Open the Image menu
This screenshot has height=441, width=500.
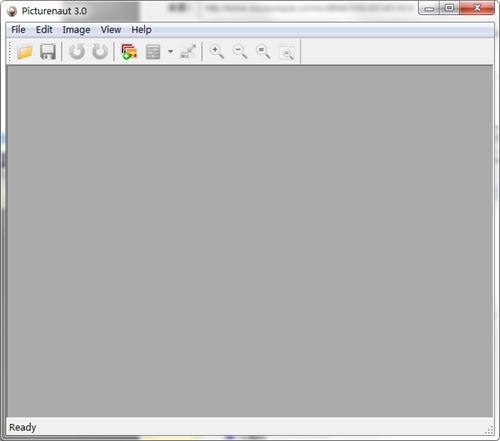[76, 30]
